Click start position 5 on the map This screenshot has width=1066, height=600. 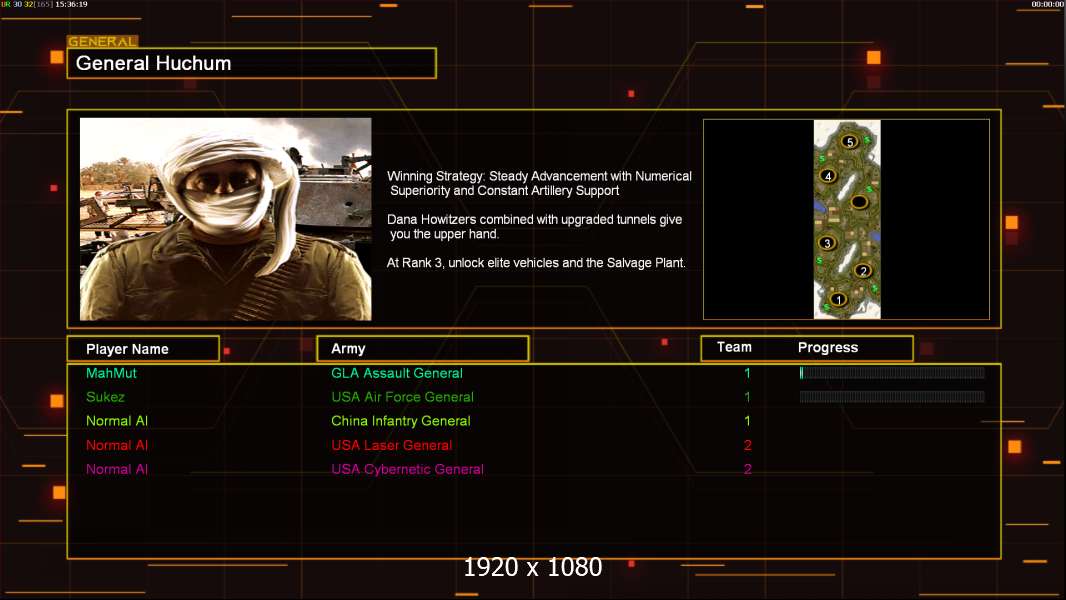pos(849,141)
